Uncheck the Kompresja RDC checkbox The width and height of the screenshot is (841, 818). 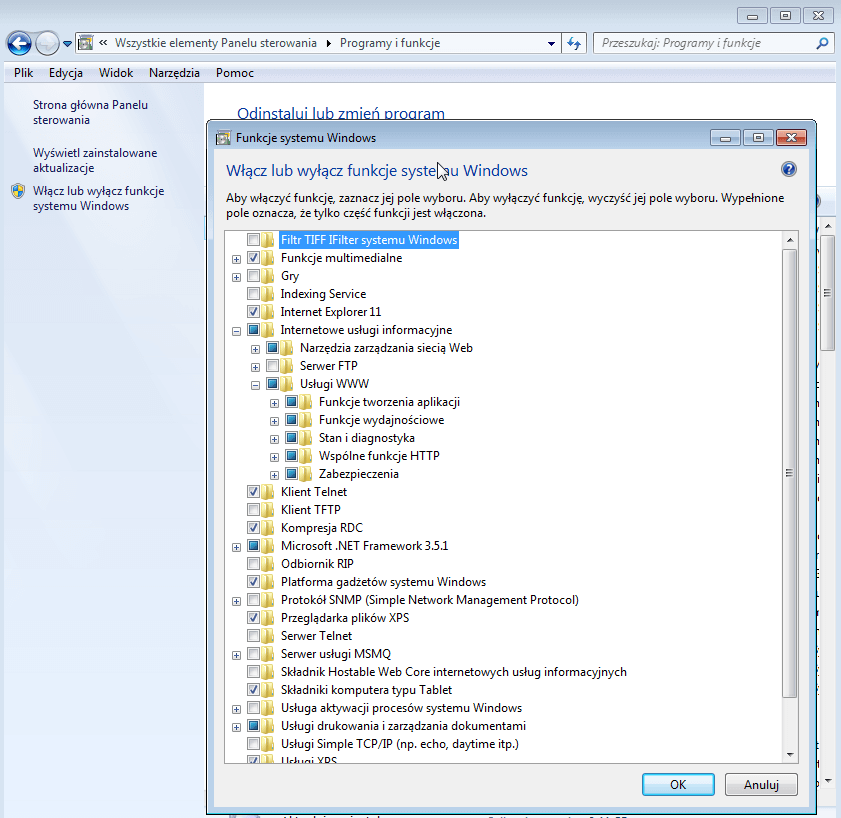(253, 528)
